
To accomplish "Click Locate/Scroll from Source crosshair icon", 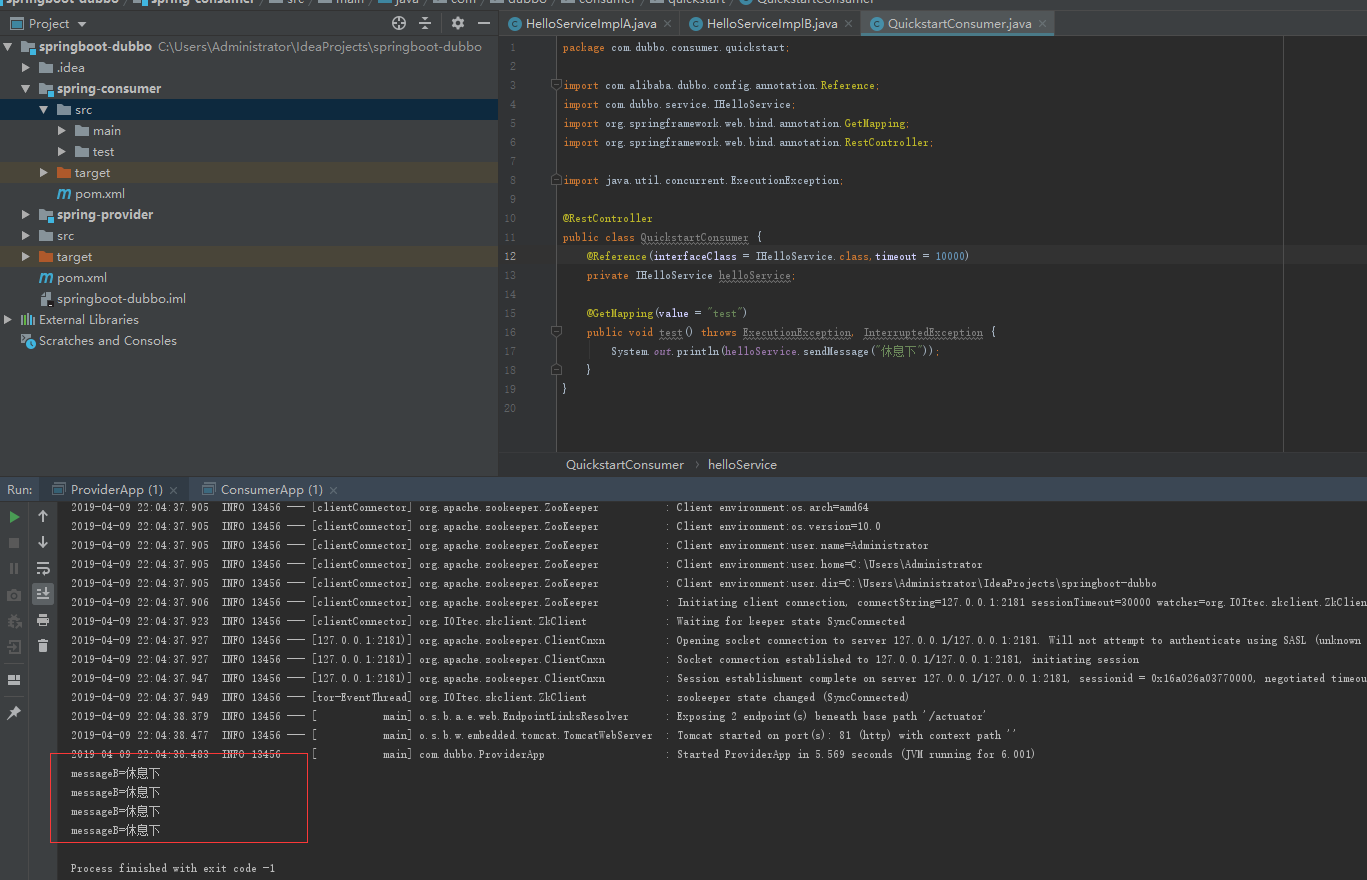I will point(399,23).
